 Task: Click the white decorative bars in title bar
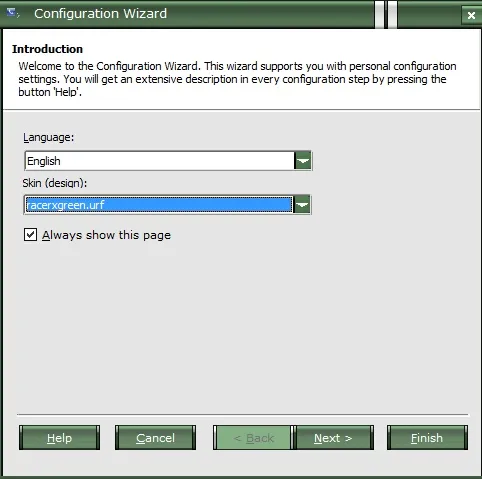tap(386, 14)
